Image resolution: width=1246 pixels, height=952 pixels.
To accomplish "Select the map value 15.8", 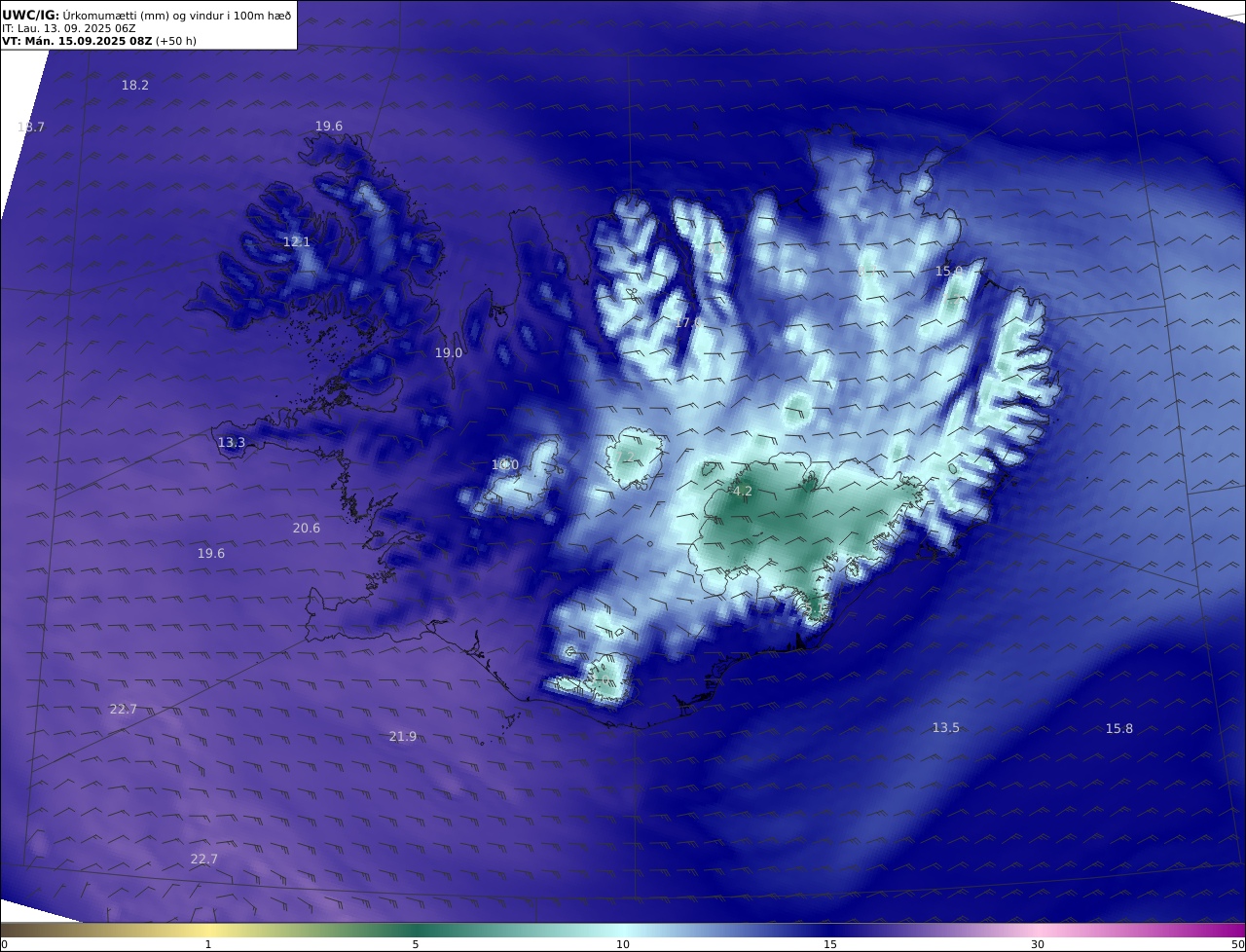I will coord(1119,729).
